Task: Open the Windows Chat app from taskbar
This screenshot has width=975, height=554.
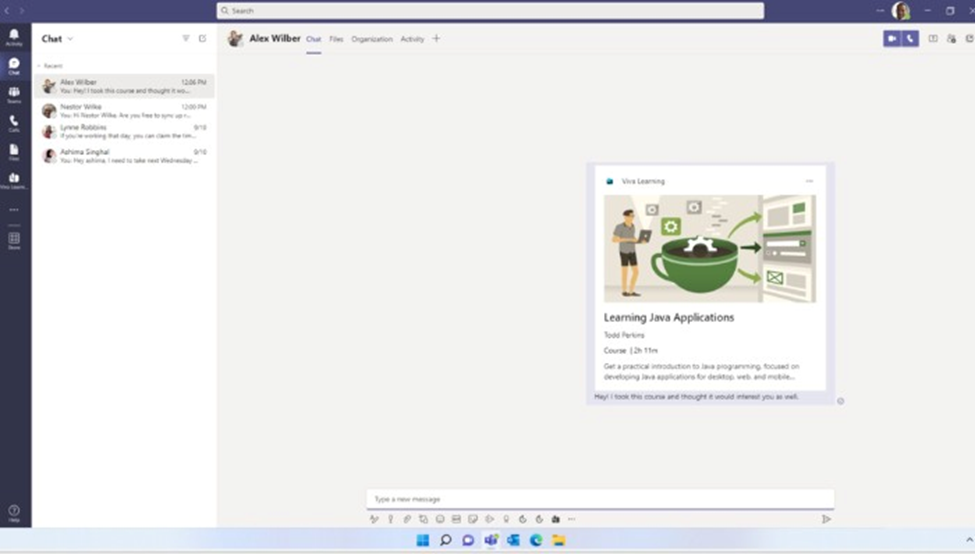Action: (468, 540)
